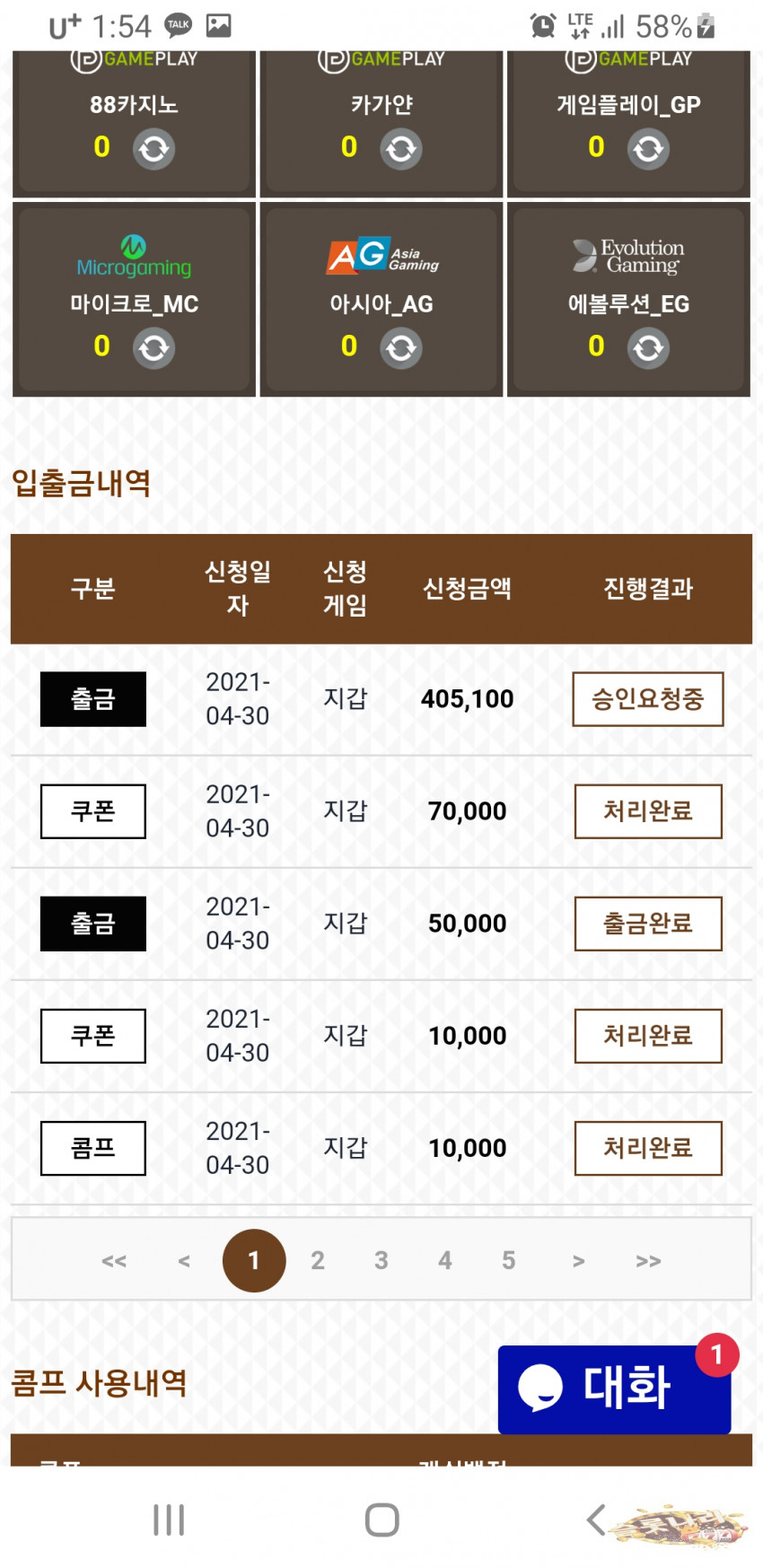Jump to last page with >> arrow

click(x=648, y=1261)
